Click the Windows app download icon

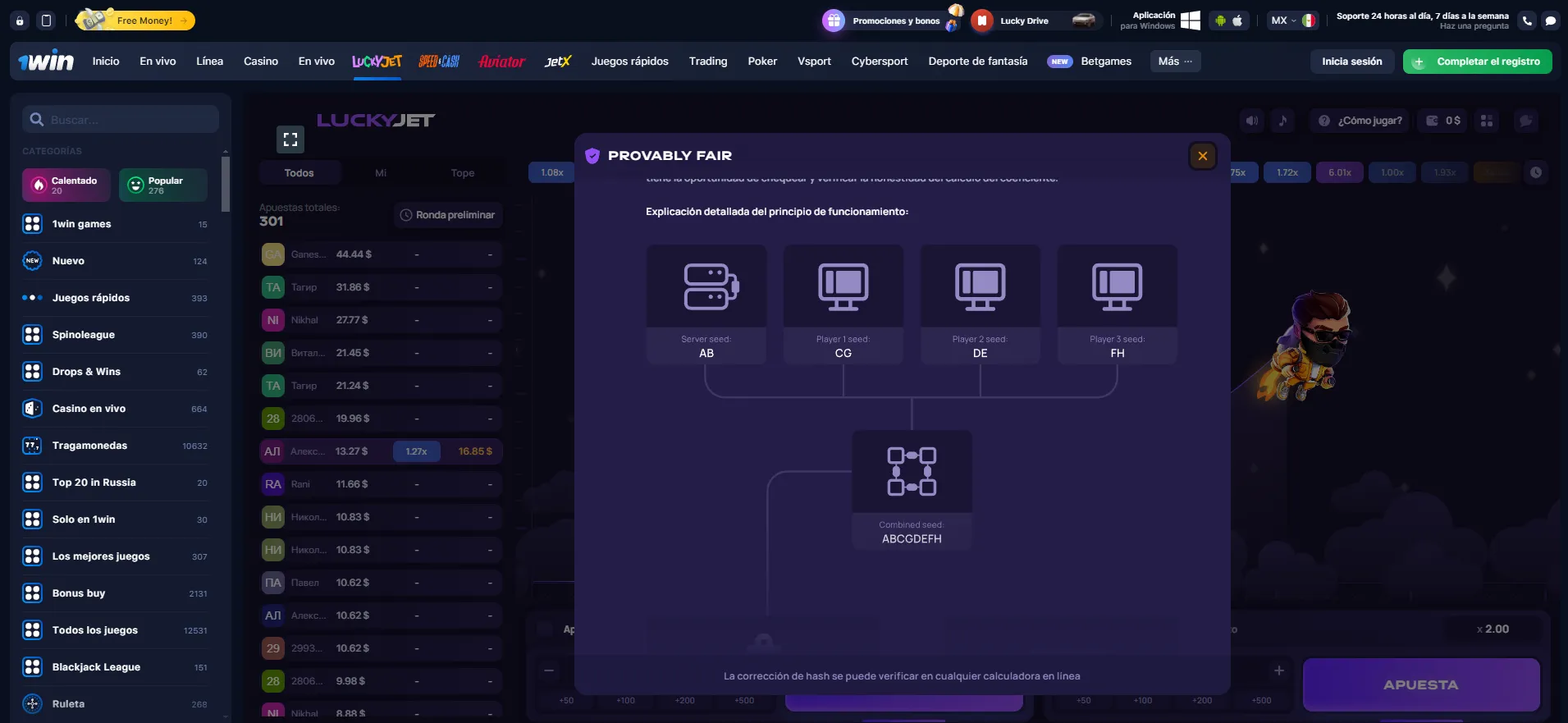[x=1190, y=21]
